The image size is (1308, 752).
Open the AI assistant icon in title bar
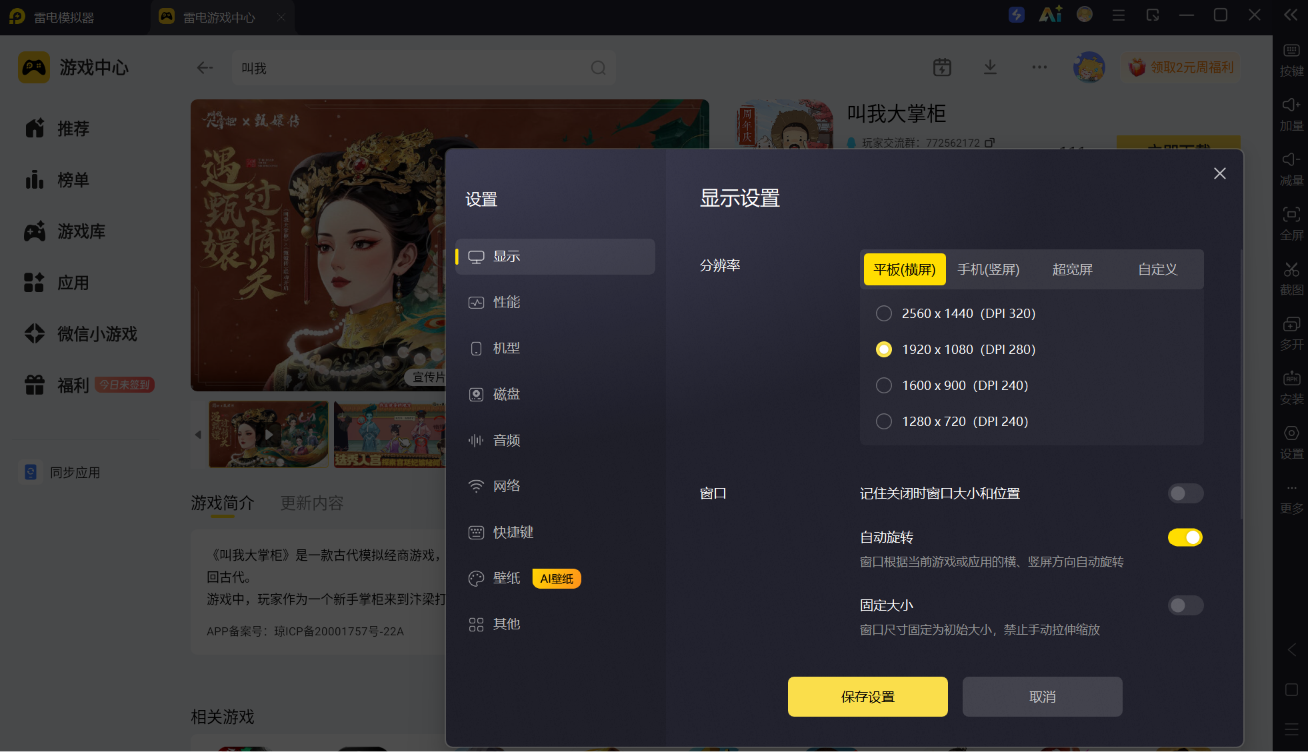point(1050,15)
